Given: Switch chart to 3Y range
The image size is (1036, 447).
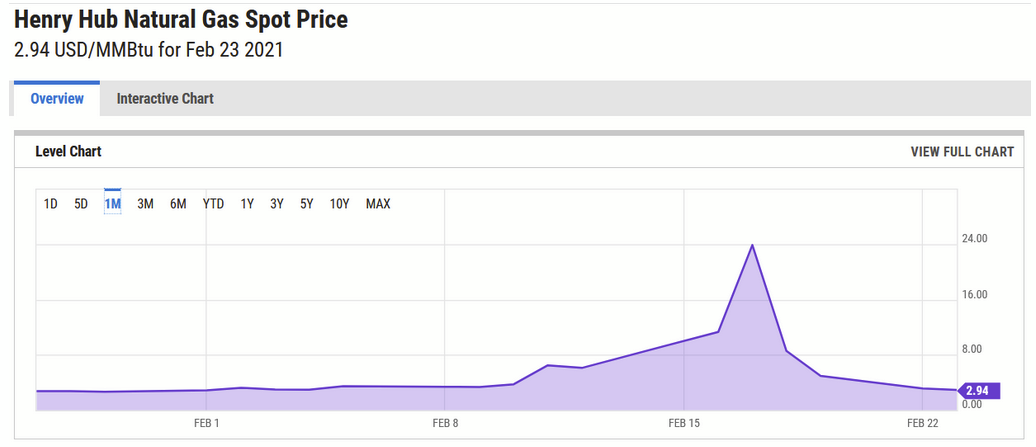Looking at the screenshot, I should (x=277, y=204).
